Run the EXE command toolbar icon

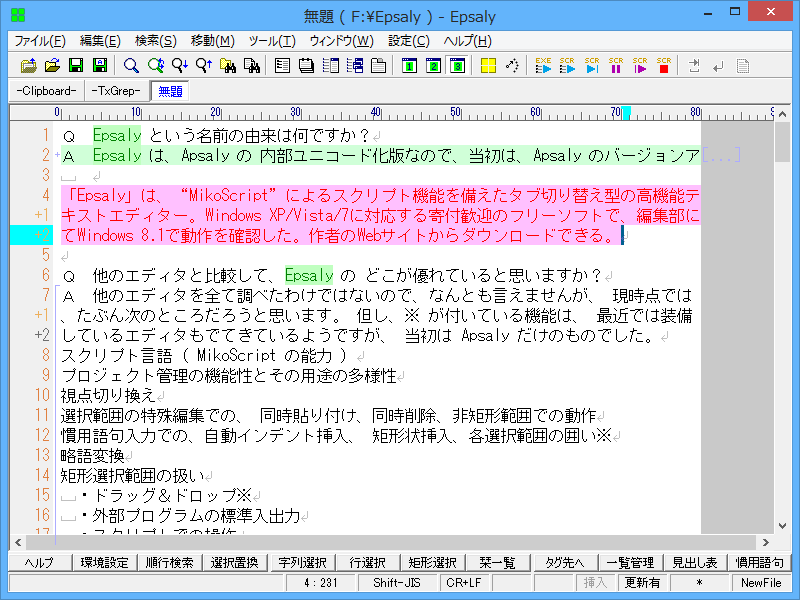[542, 68]
